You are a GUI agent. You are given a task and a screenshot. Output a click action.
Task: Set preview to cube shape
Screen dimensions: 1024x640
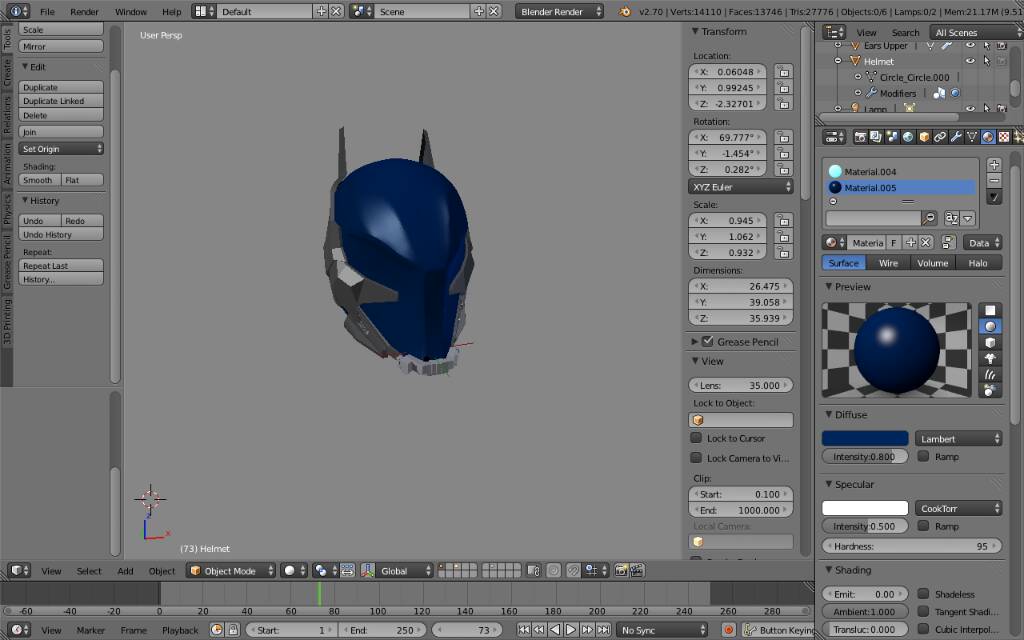pos(990,342)
